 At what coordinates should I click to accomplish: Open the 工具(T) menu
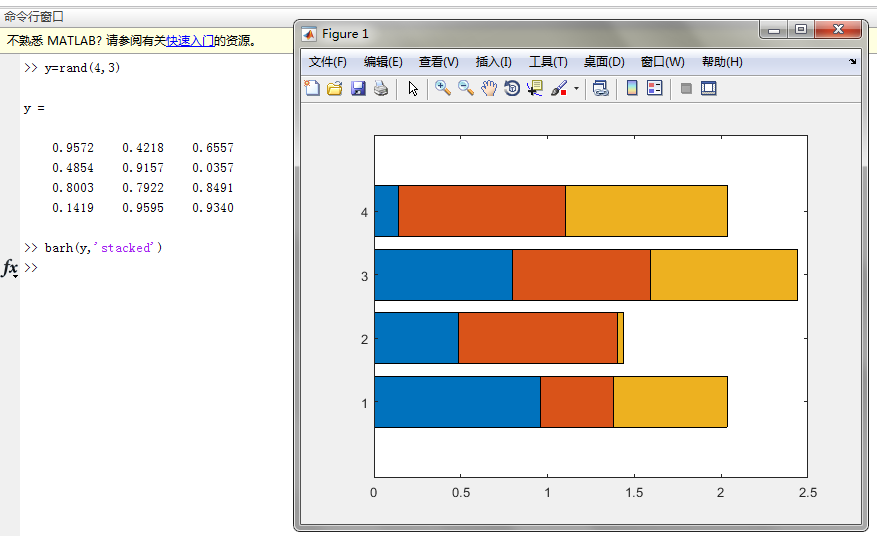pos(548,62)
